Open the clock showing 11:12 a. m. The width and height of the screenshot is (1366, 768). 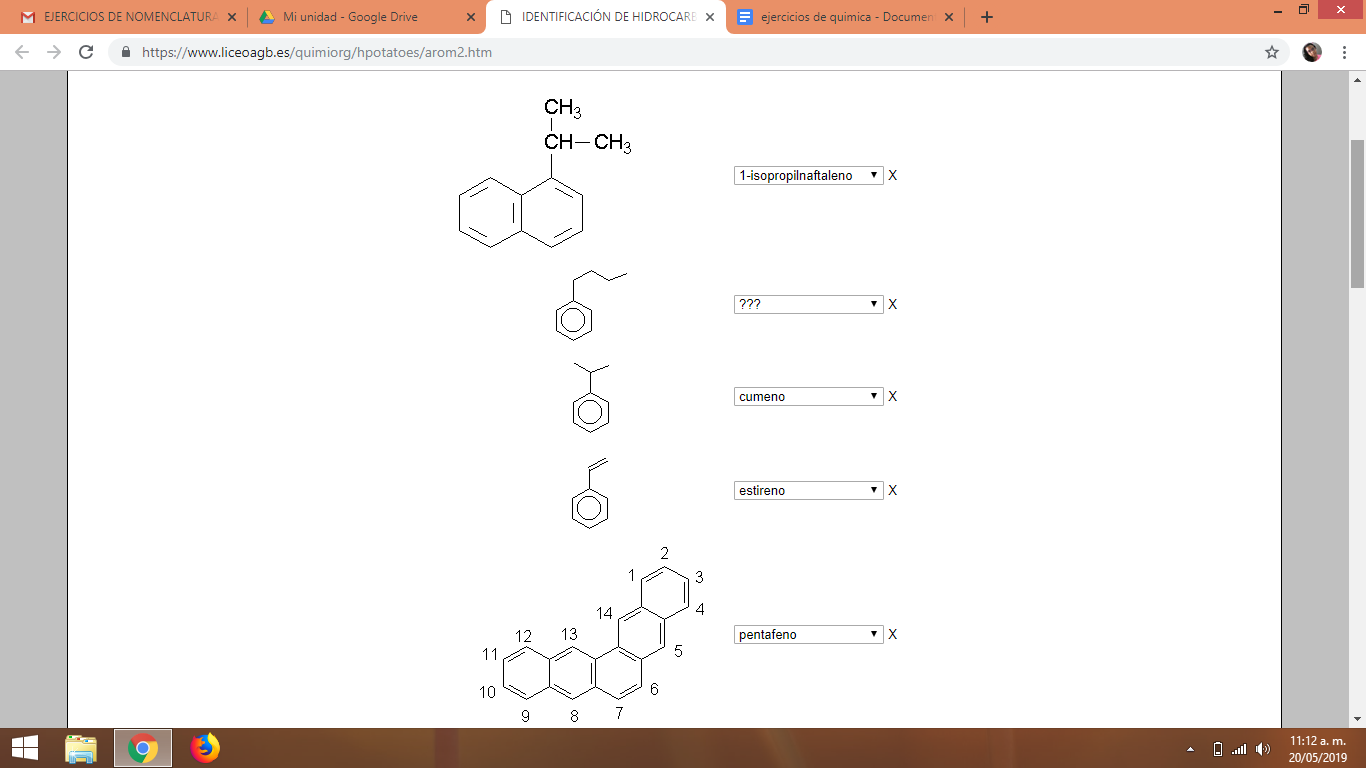click(x=1318, y=749)
